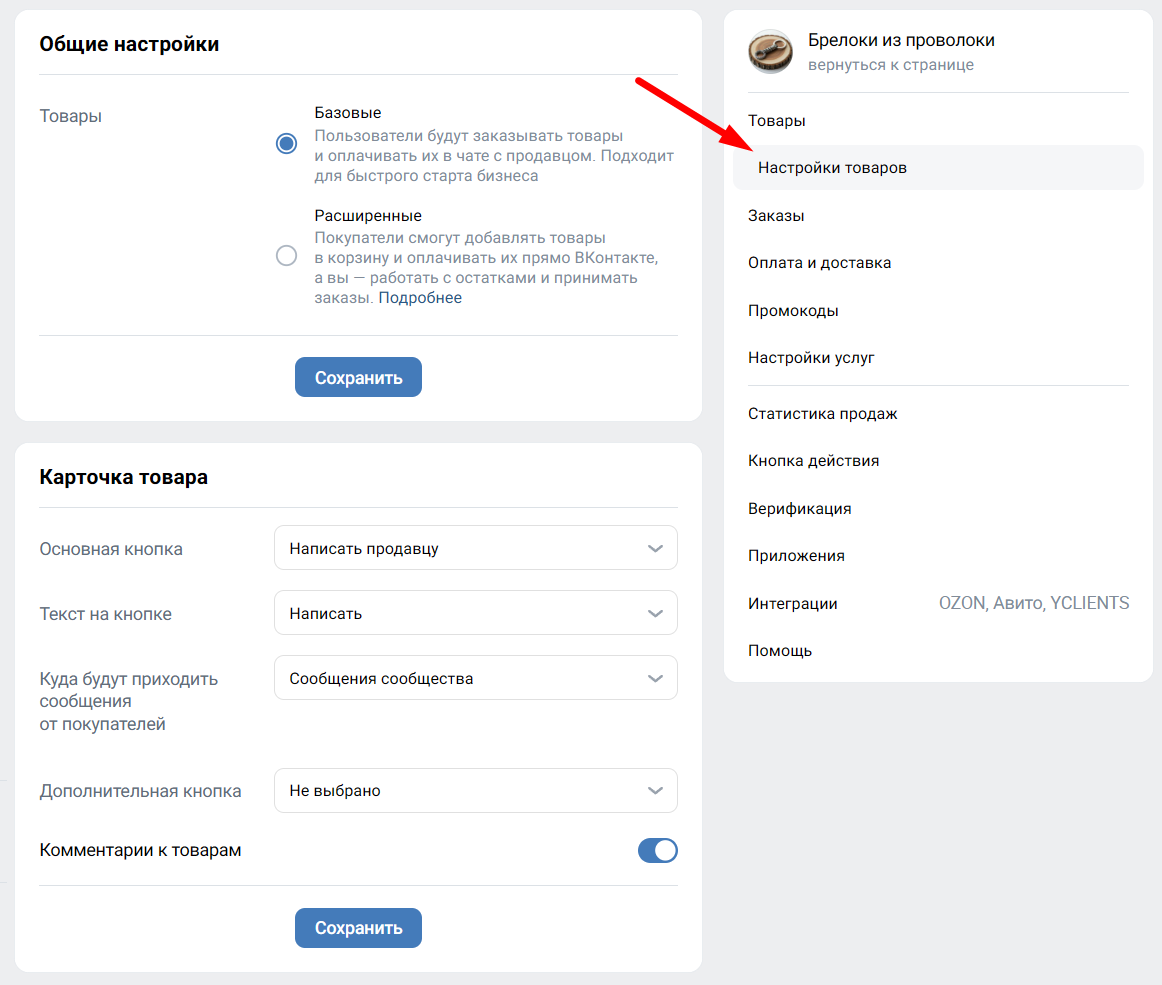Open the Сообщения сообщества dropdown
Screen dimensions: 1162x985
(x=475, y=678)
